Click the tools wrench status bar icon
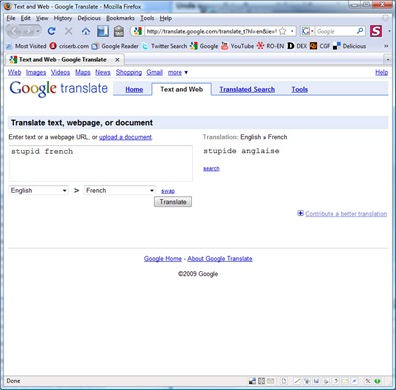The width and height of the screenshot is (396, 390). click(367, 381)
